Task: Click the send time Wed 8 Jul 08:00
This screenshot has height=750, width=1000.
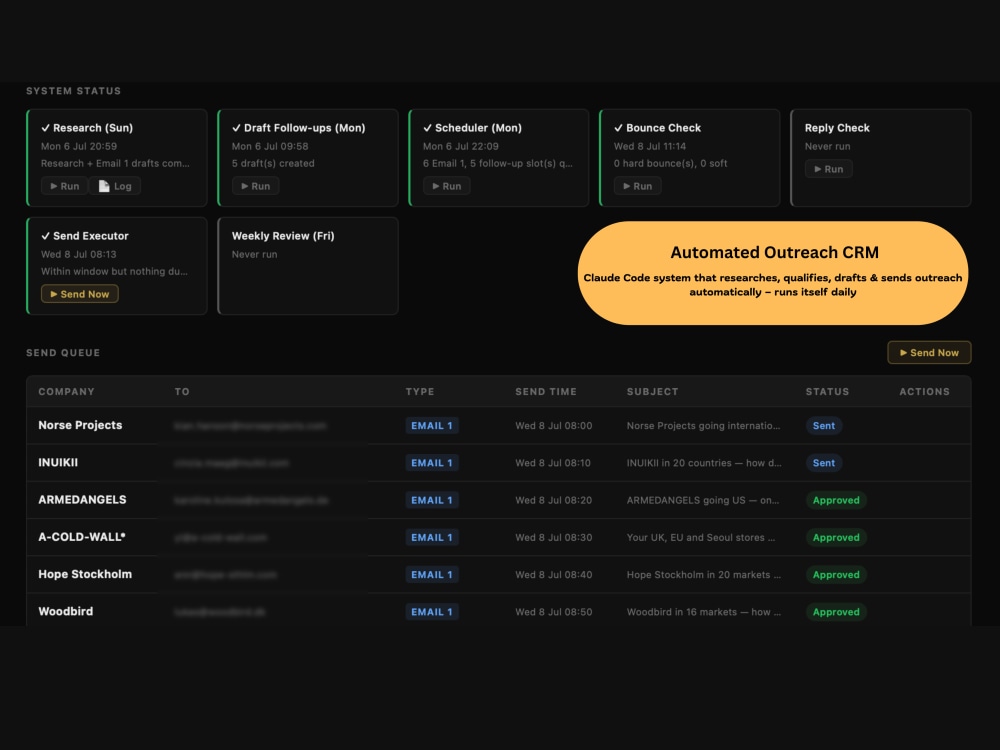Action: tap(554, 425)
